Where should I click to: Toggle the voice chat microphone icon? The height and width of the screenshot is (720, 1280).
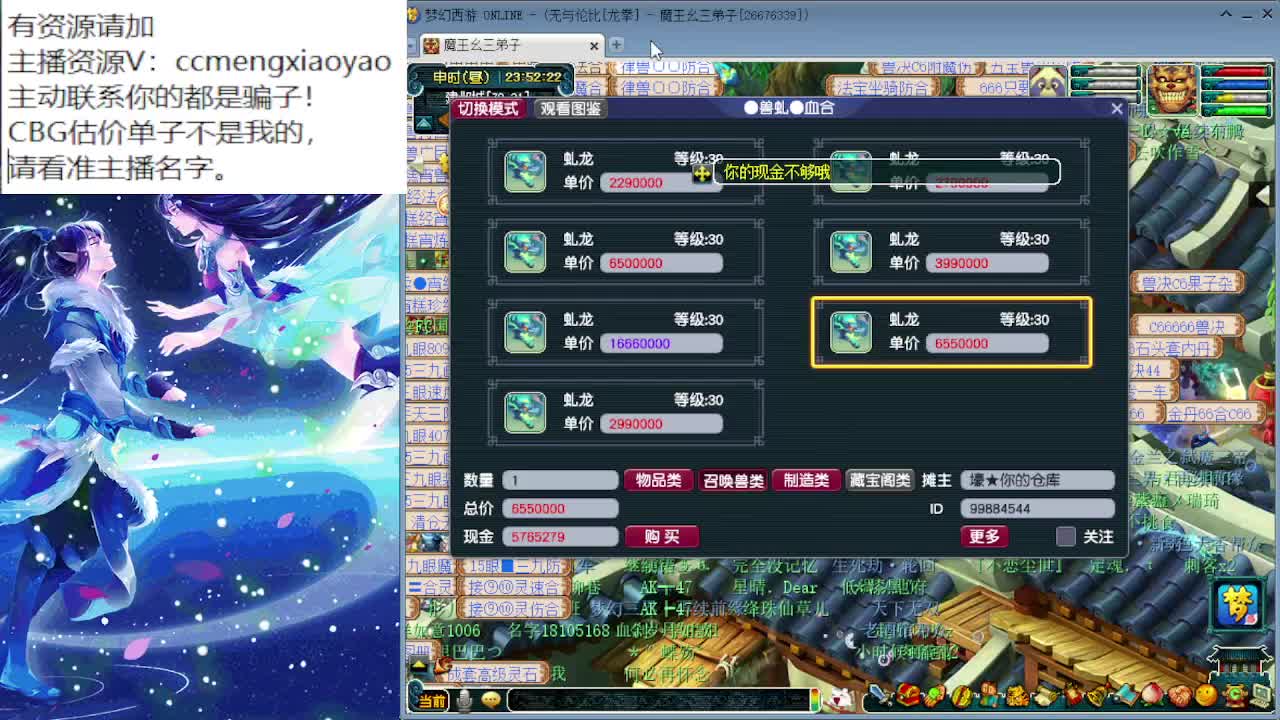click(x=464, y=700)
